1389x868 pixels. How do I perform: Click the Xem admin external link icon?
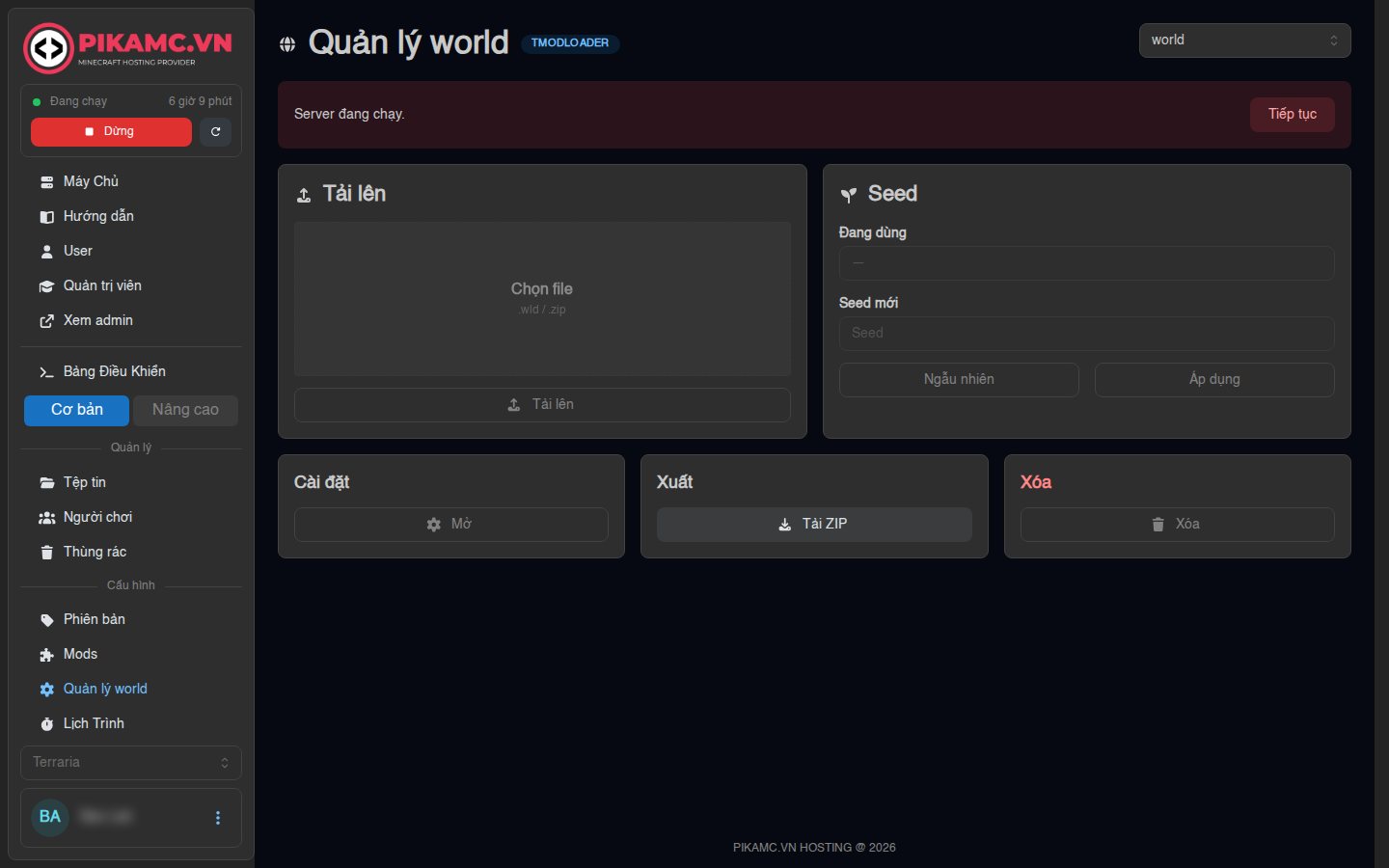pos(46,321)
